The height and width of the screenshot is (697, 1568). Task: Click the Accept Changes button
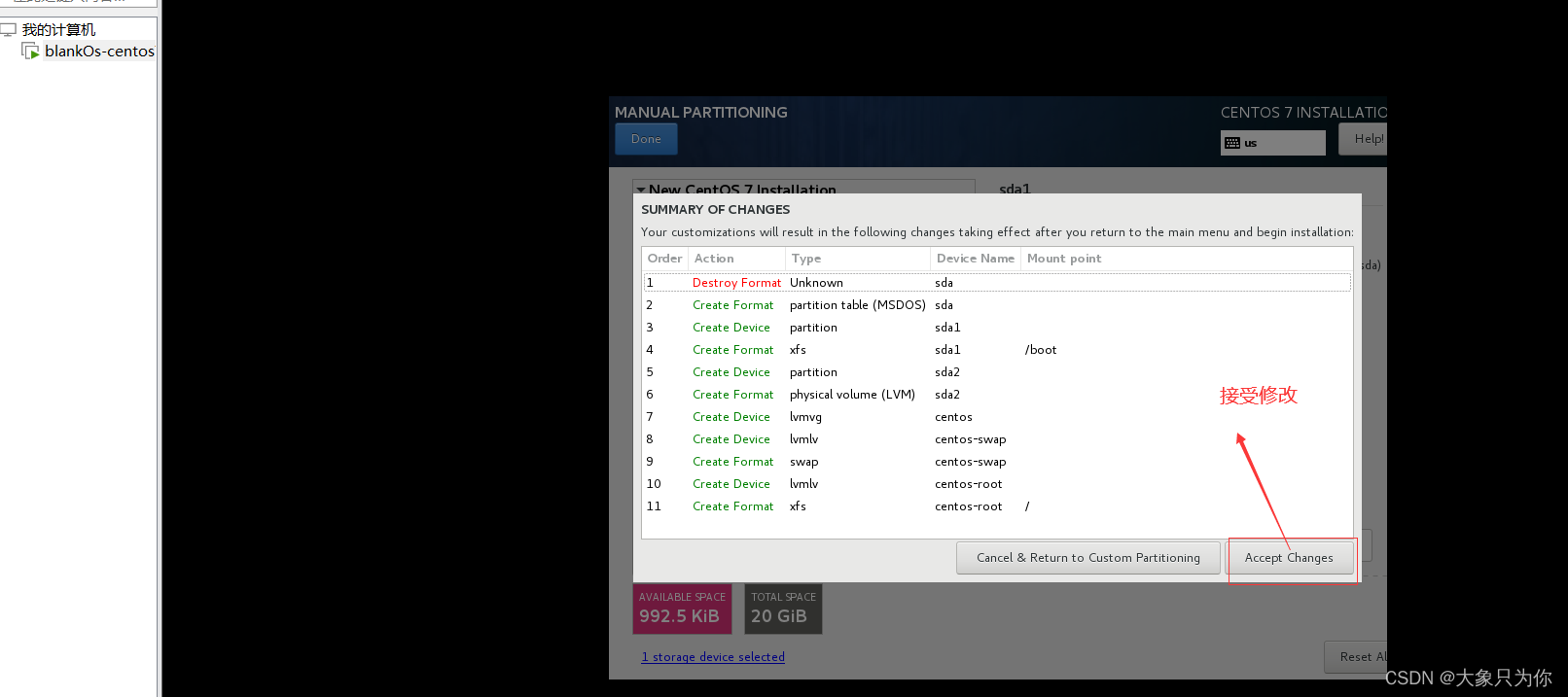1289,558
